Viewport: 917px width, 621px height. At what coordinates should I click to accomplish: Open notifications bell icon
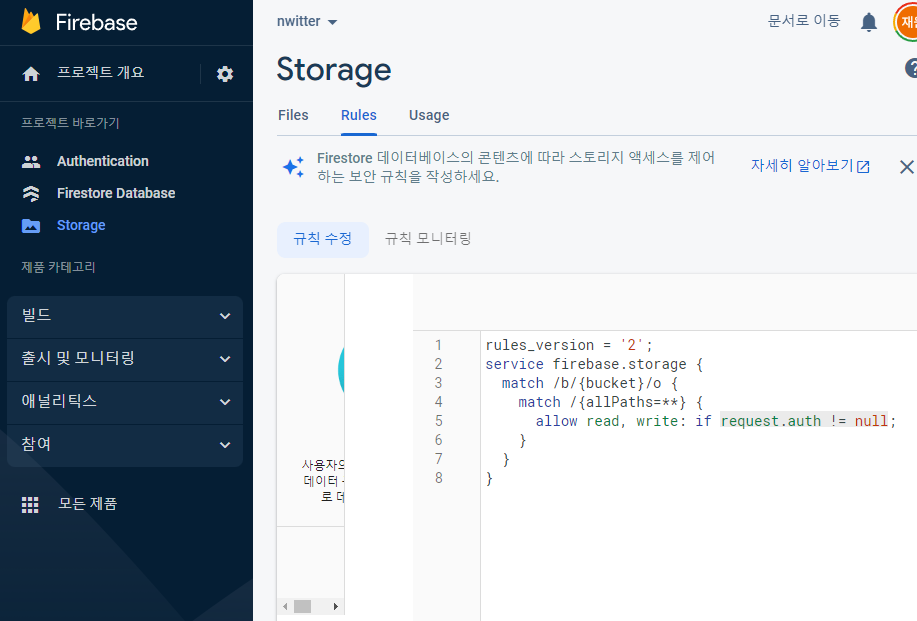pos(868,22)
